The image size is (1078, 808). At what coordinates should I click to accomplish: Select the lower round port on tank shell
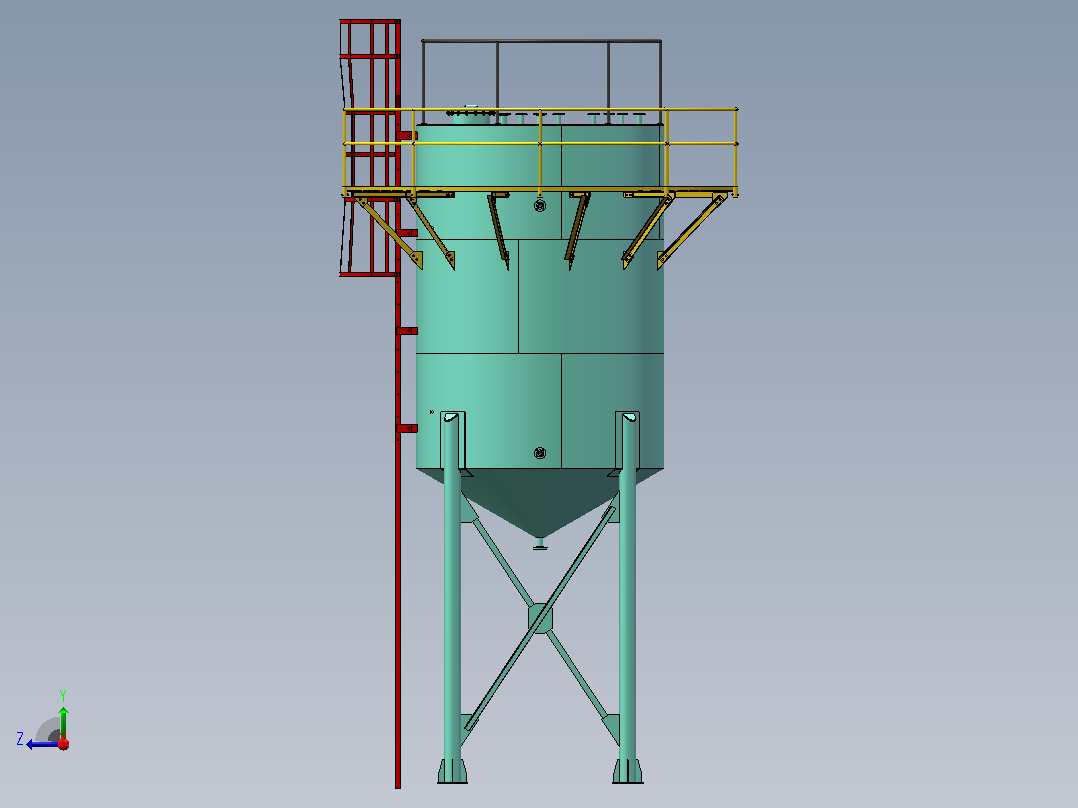(540, 453)
